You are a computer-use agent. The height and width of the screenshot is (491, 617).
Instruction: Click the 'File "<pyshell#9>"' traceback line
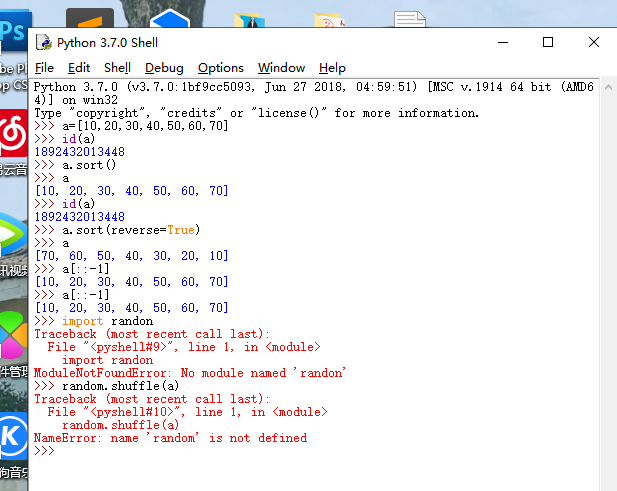(x=184, y=347)
